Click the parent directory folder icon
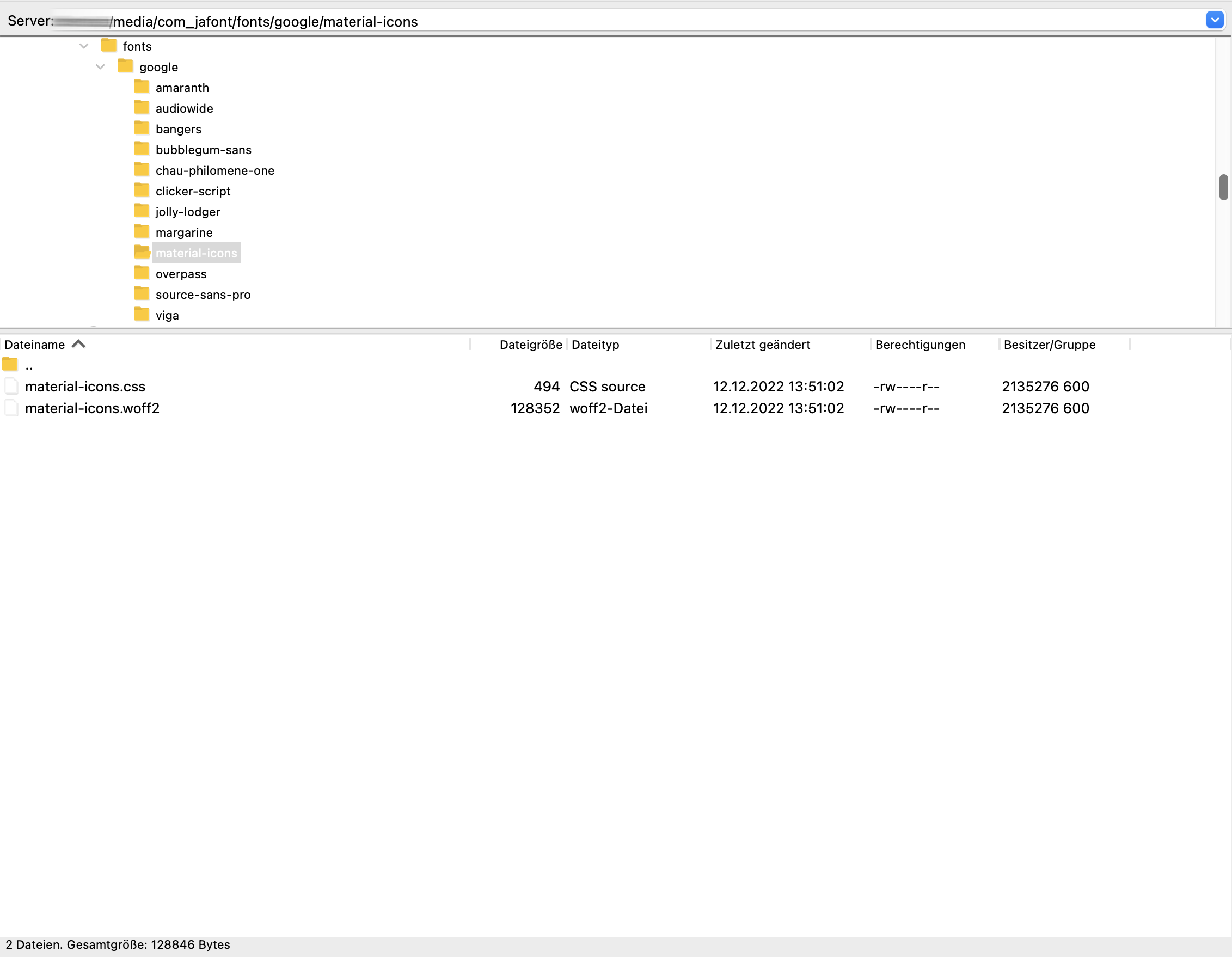1232x957 pixels. pyautogui.click(x=10, y=365)
